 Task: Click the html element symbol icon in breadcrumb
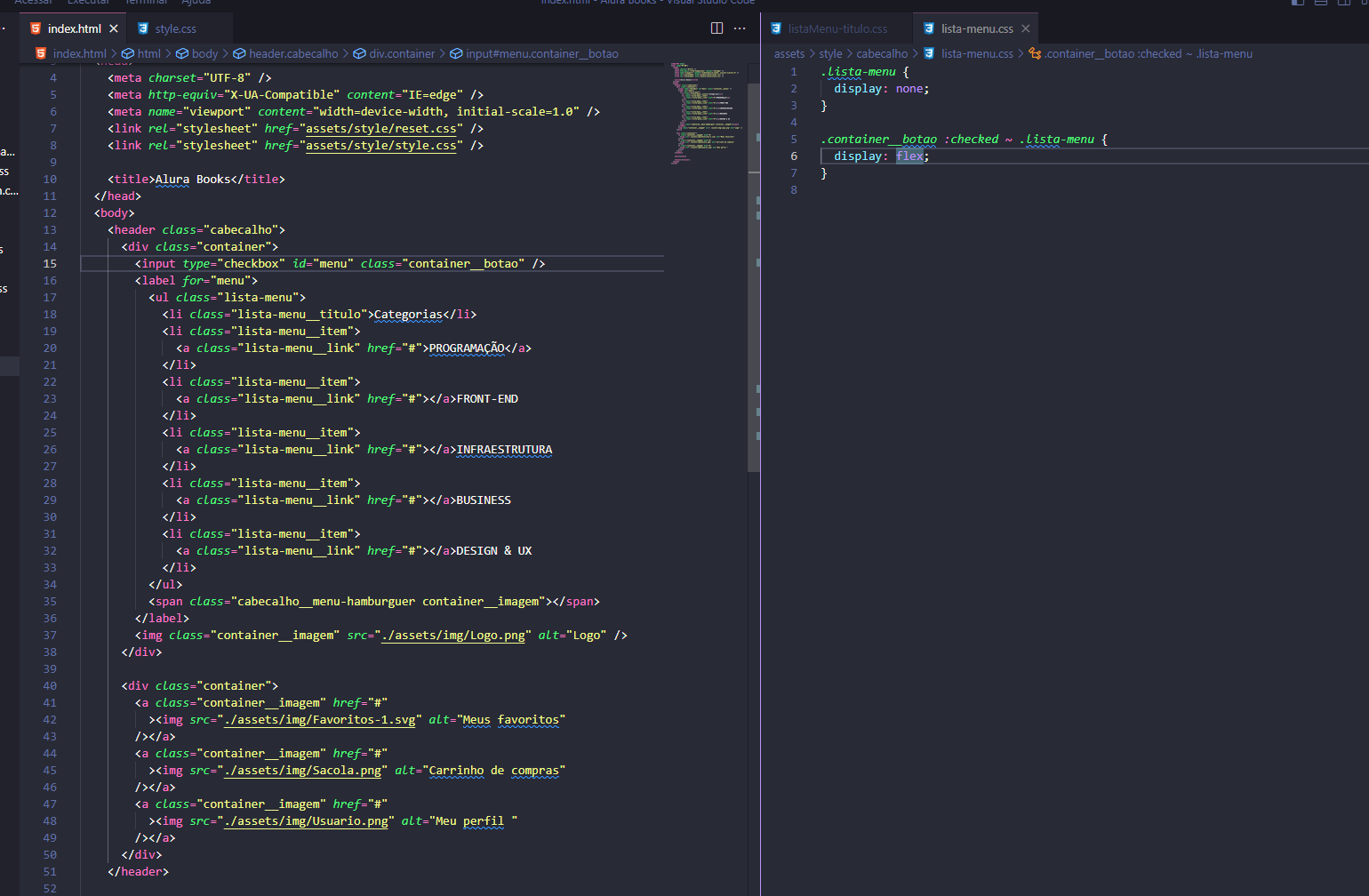(x=128, y=53)
